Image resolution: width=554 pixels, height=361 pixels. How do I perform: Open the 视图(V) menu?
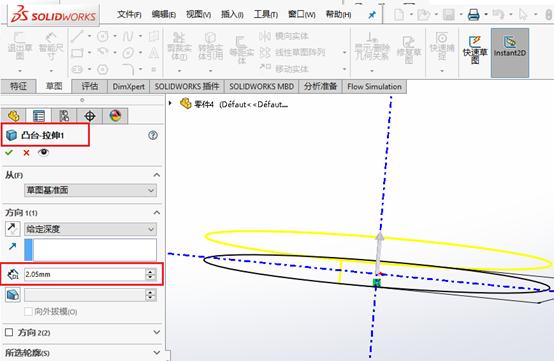[x=198, y=14]
